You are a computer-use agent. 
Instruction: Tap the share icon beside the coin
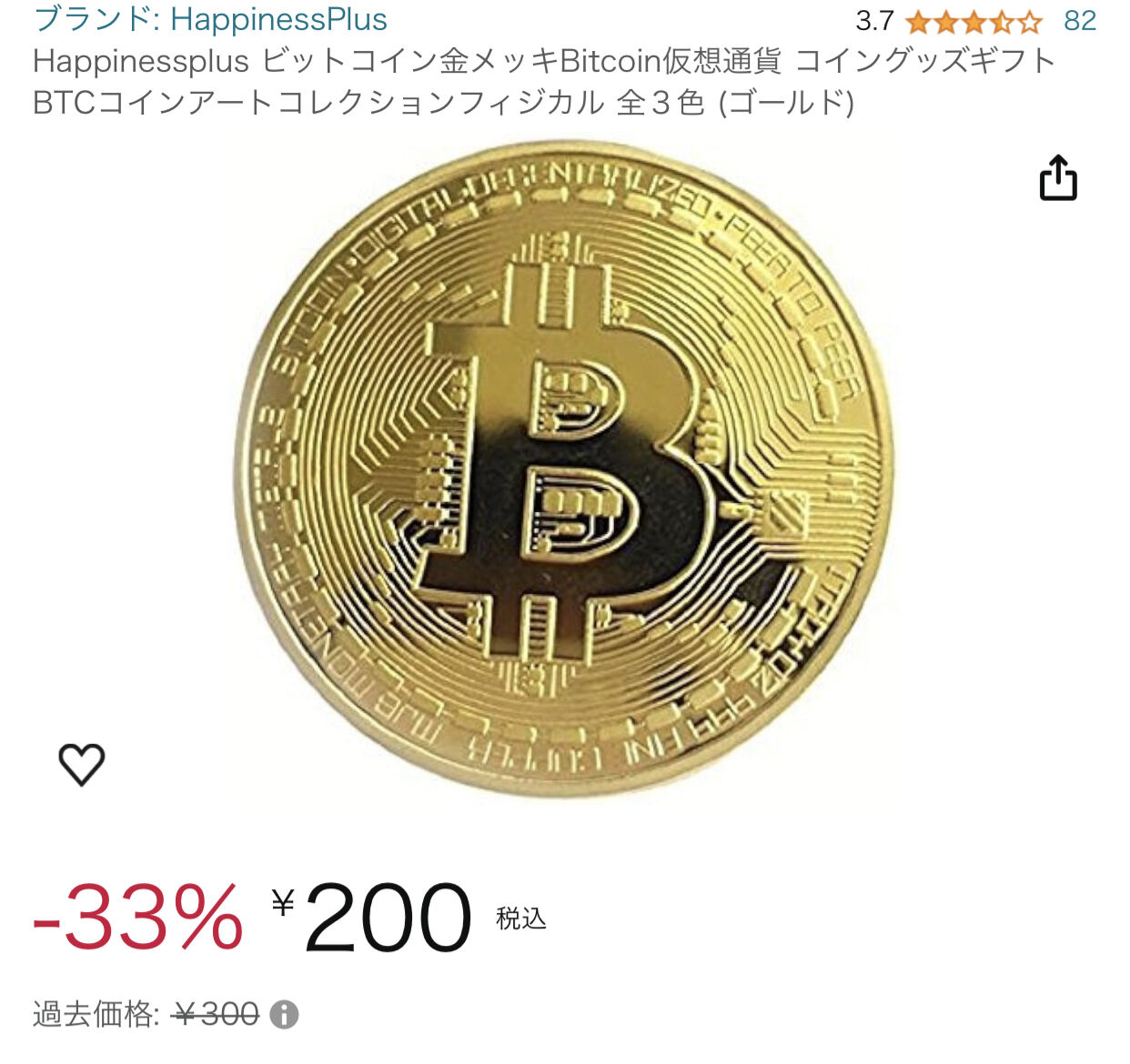click(x=1058, y=177)
